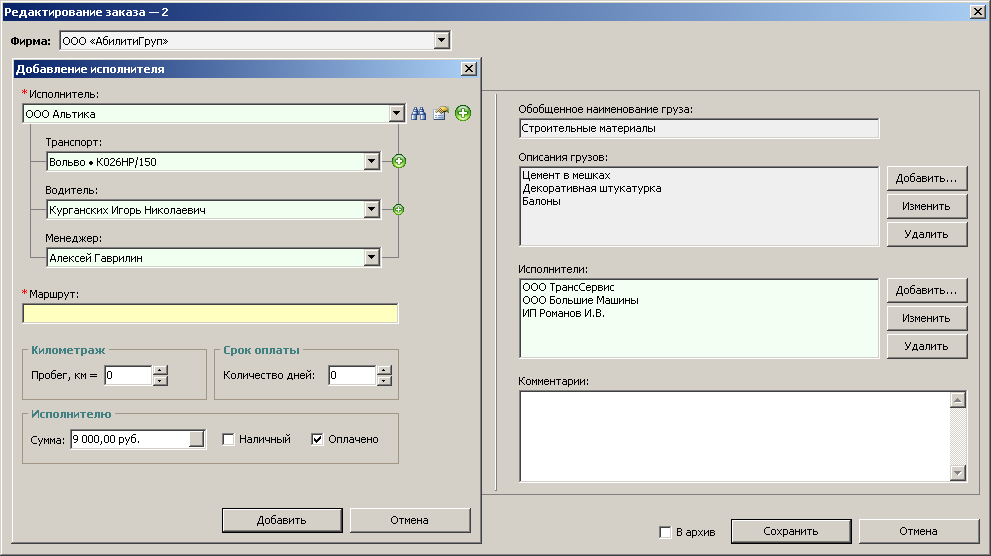Viewport: 991px width, 556px height.
Task: Add new transport with green plus icon
Action: 398,161
